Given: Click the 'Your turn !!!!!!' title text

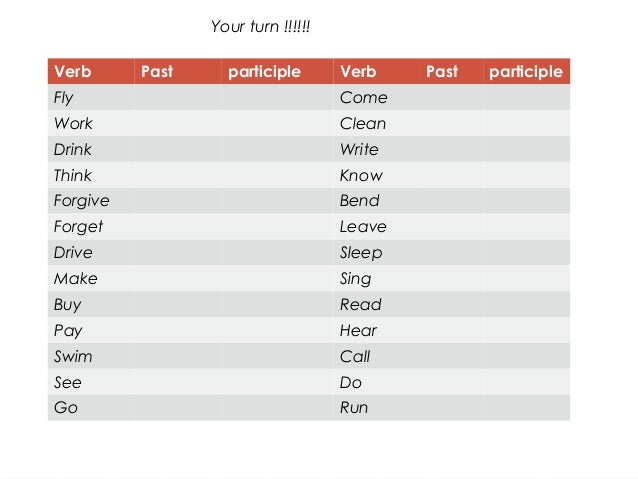Looking at the screenshot, I should pyautogui.click(x=260, y=26).
